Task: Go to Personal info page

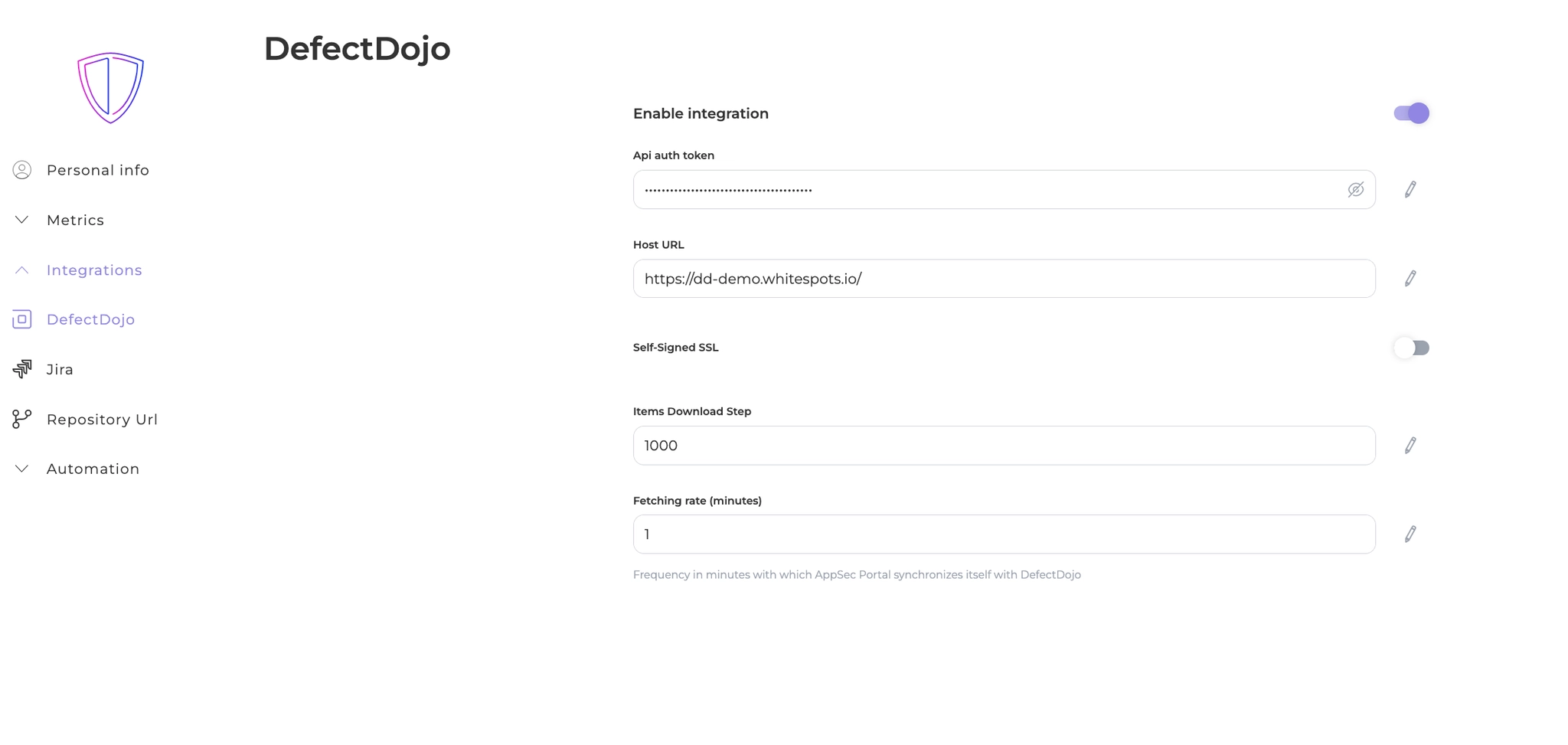Action: coord(97,170)
